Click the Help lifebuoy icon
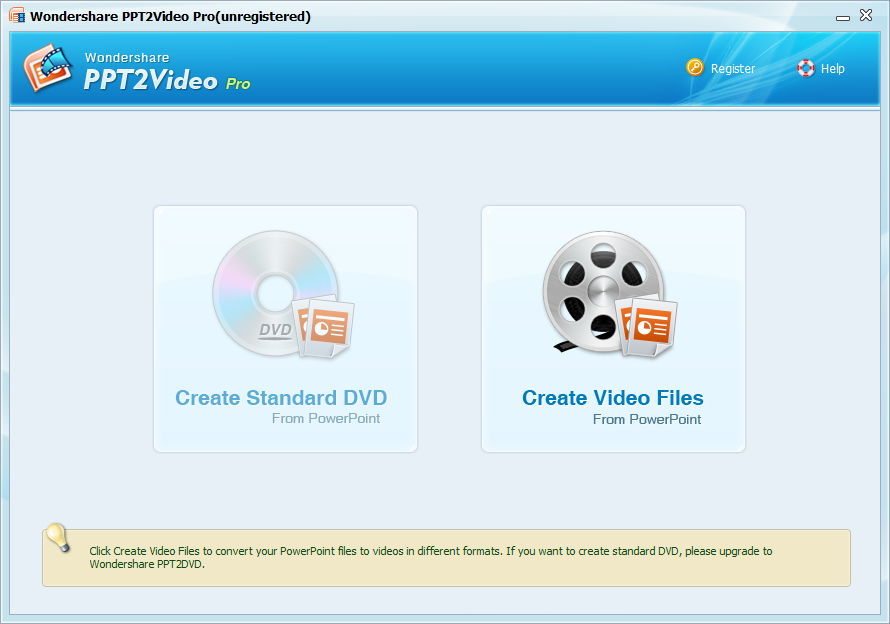This screenshot has width=890, height=624. coord(805,68)
